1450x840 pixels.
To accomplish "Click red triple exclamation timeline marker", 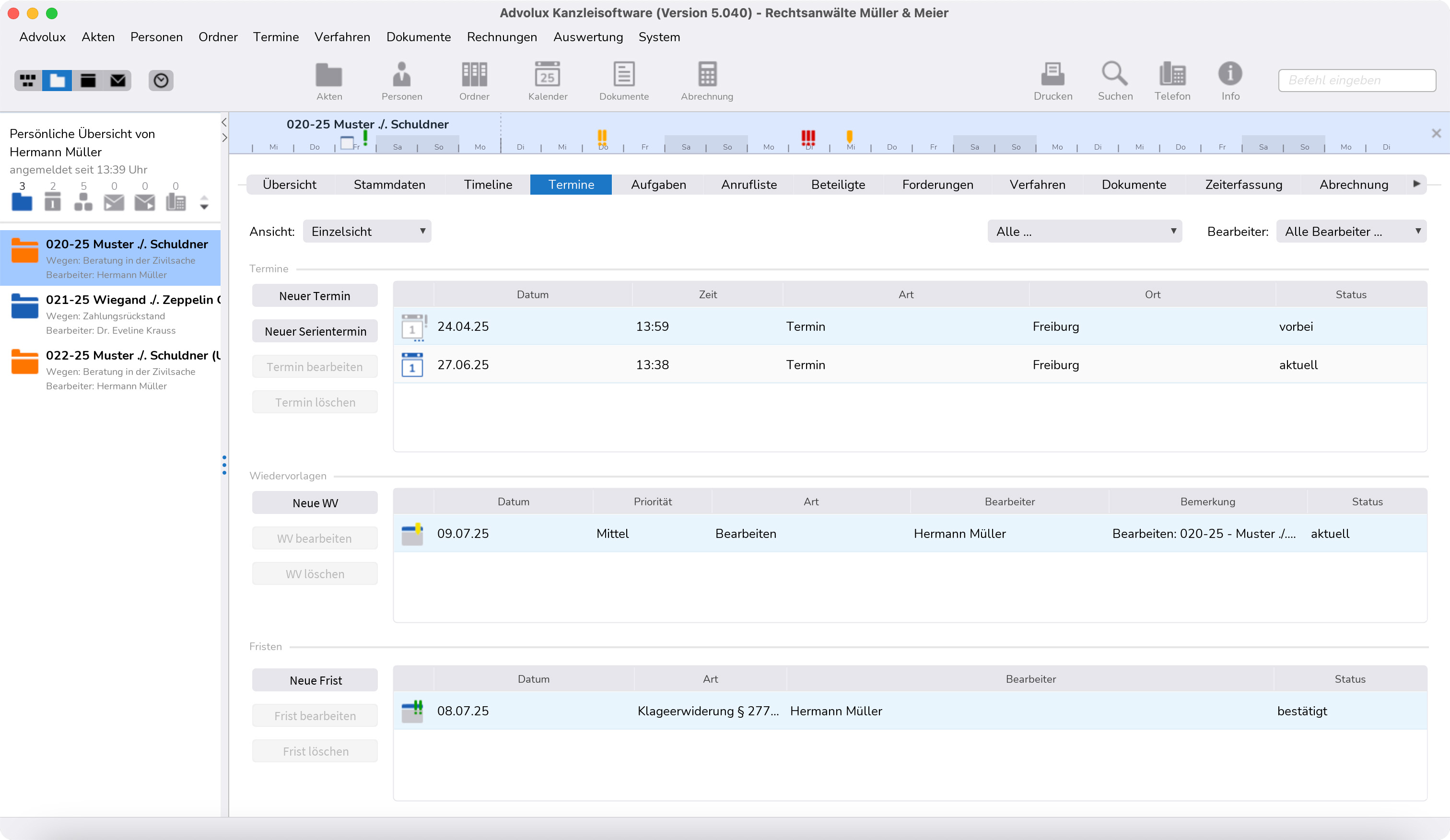I will 808,137.
